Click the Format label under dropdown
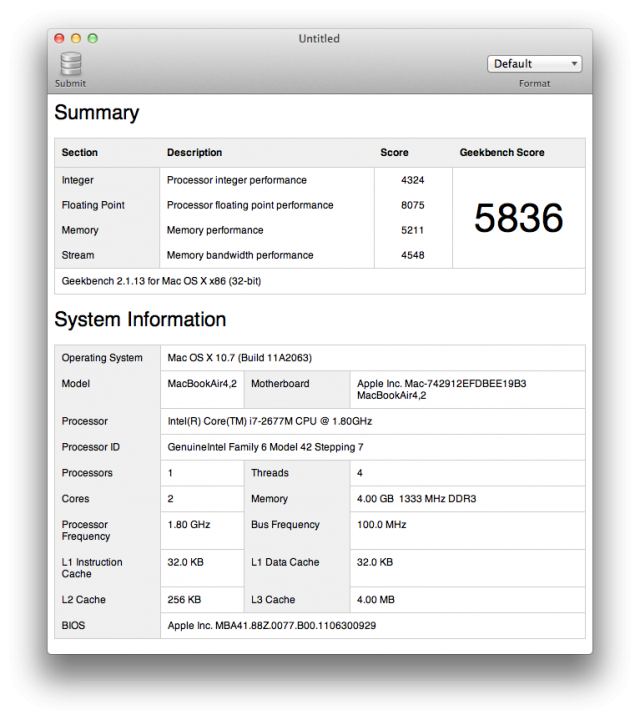 coord(535,84)
